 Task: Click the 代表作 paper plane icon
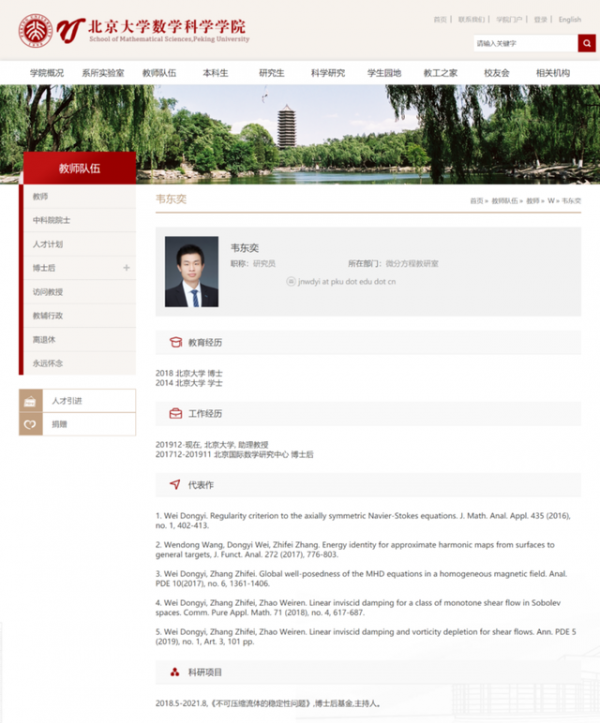tap(175, 484)
